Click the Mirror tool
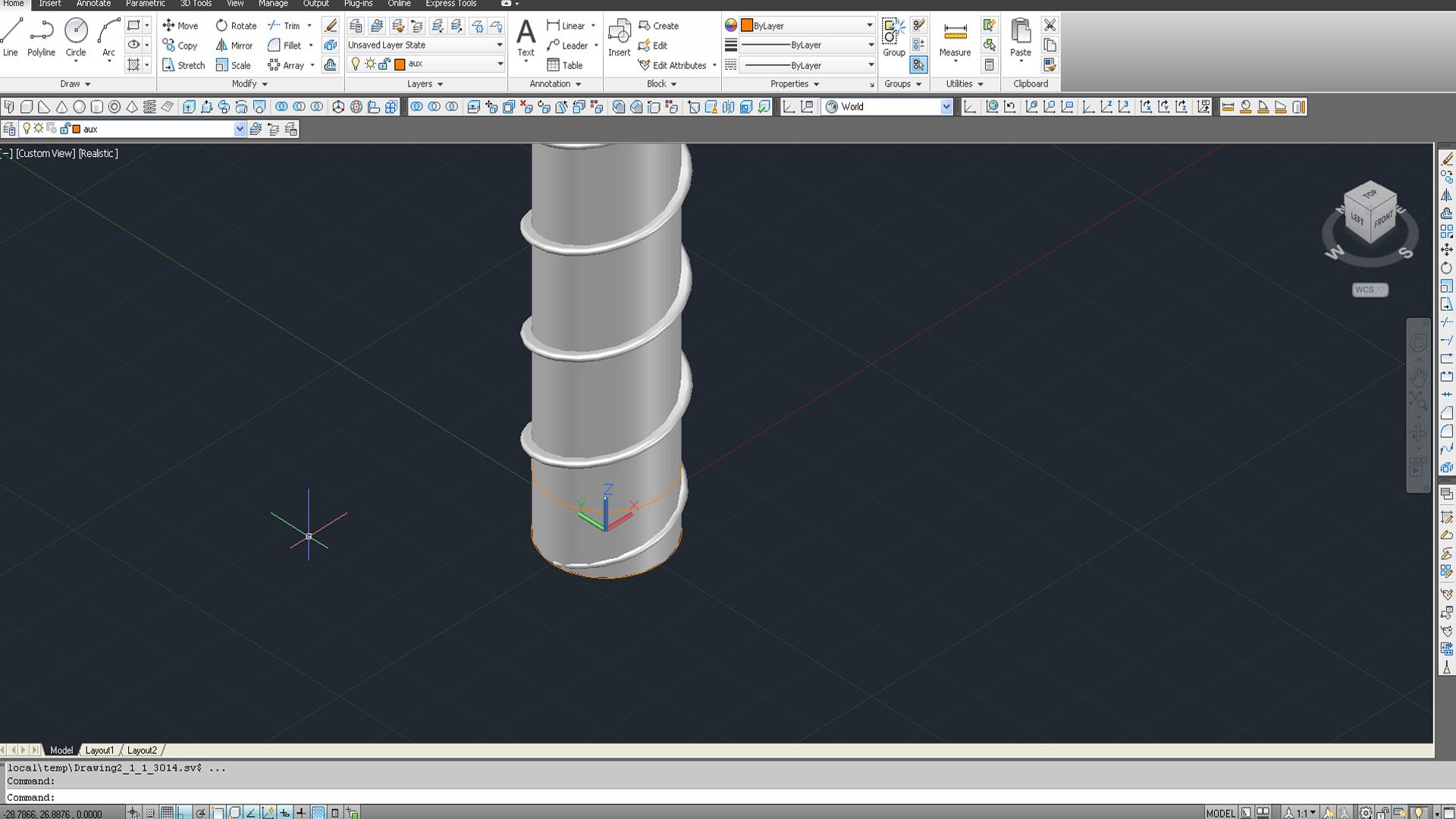 [234, 45]
